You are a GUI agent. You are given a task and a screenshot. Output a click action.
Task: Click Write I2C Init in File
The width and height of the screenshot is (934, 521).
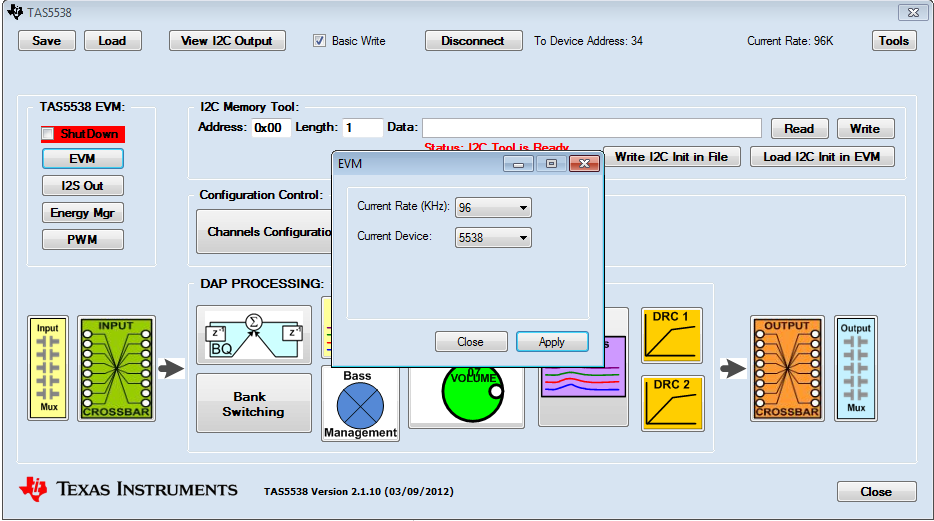point(672,157)
